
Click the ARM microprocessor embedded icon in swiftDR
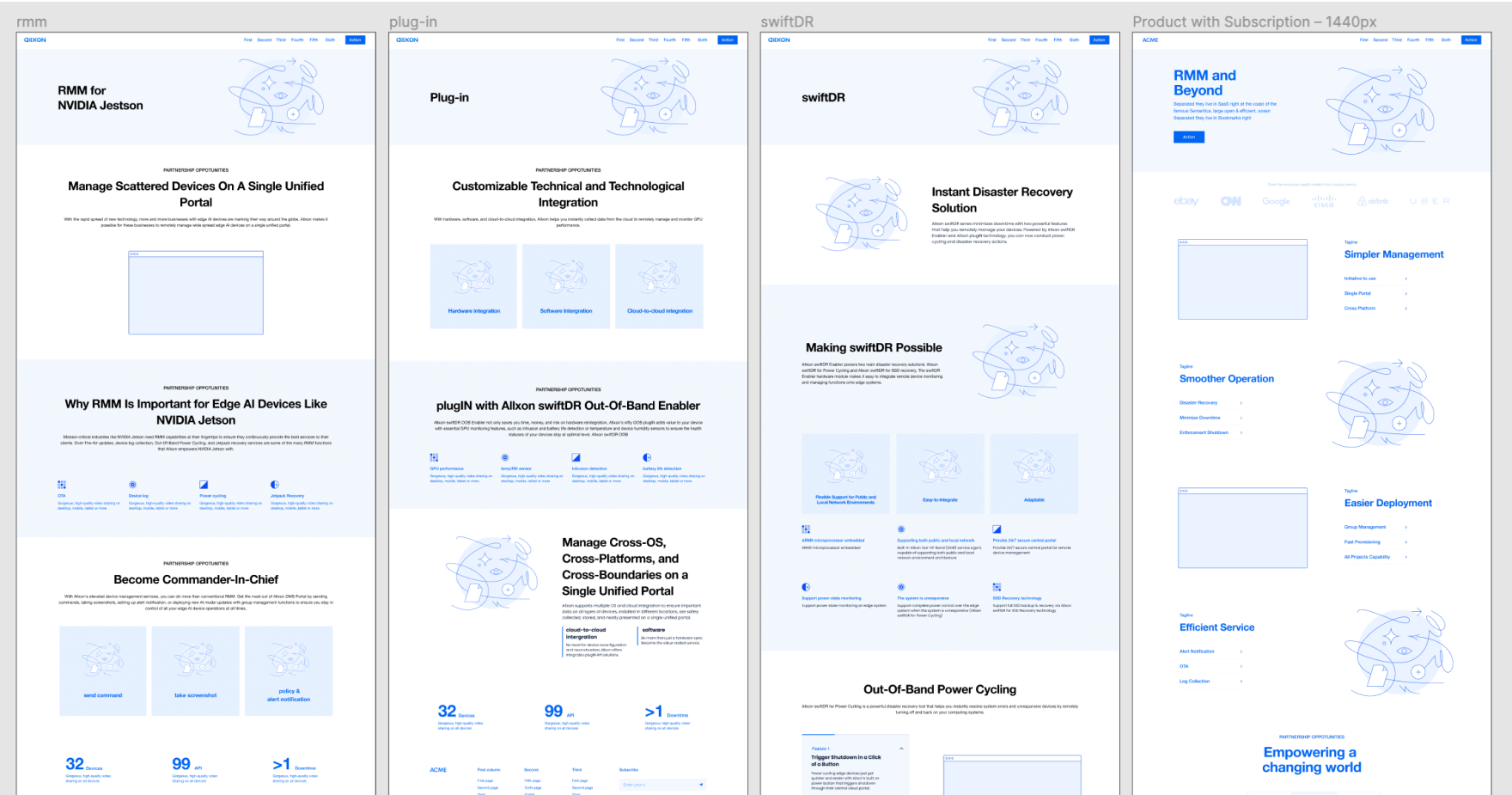tap(806, 529)
